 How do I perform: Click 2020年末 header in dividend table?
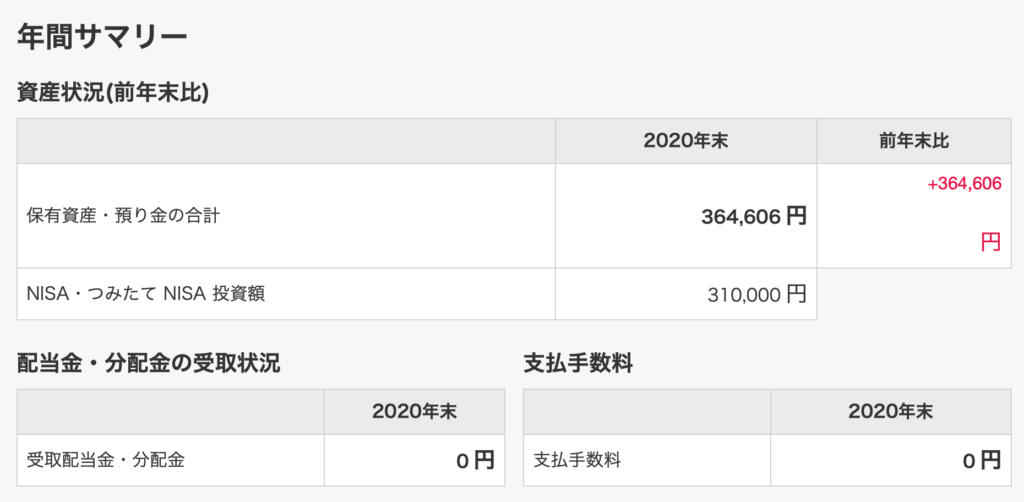click(x=414, y=412)
